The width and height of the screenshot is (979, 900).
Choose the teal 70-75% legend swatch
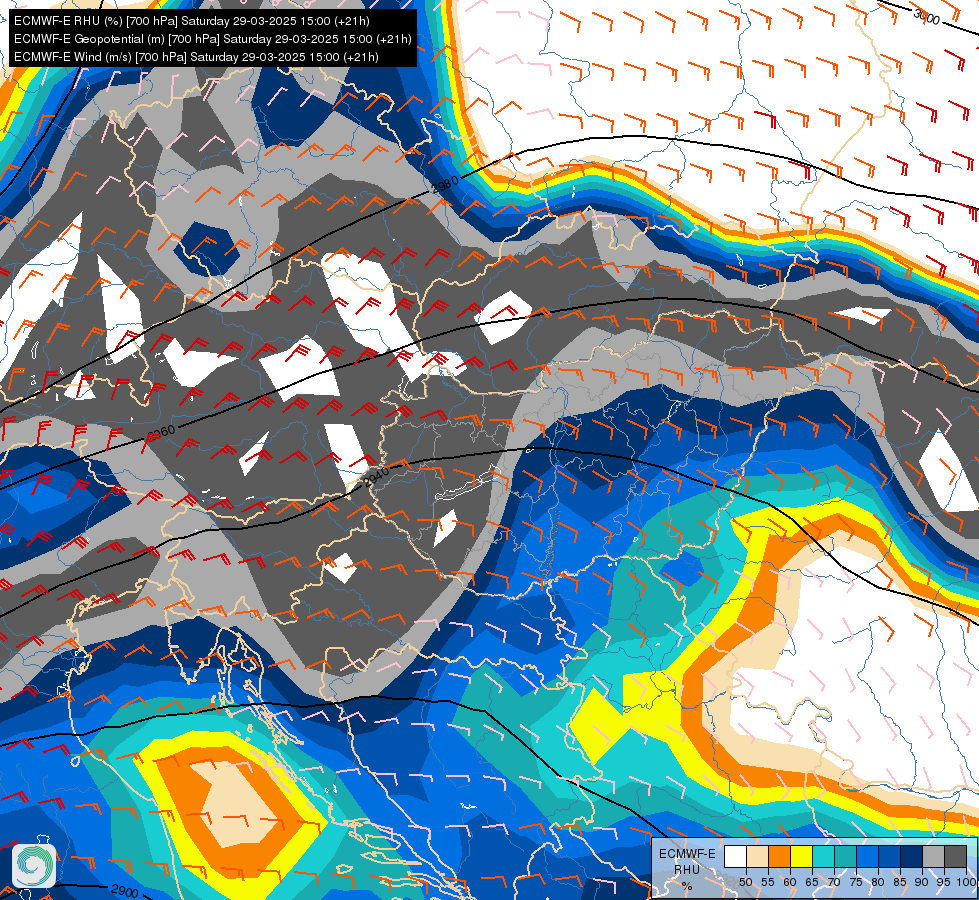click(845, 856)
